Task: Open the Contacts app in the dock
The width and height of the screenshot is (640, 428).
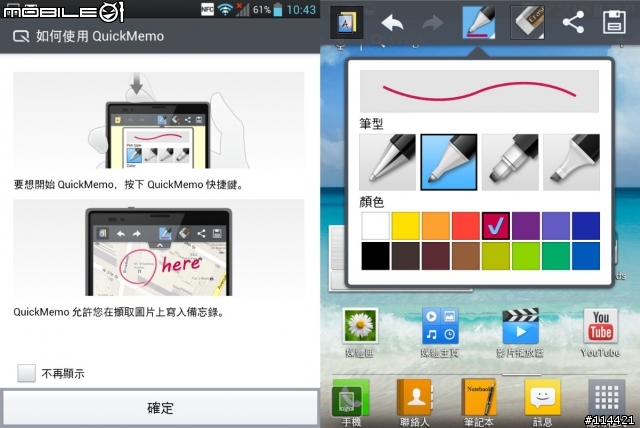Action: (414, 403)
